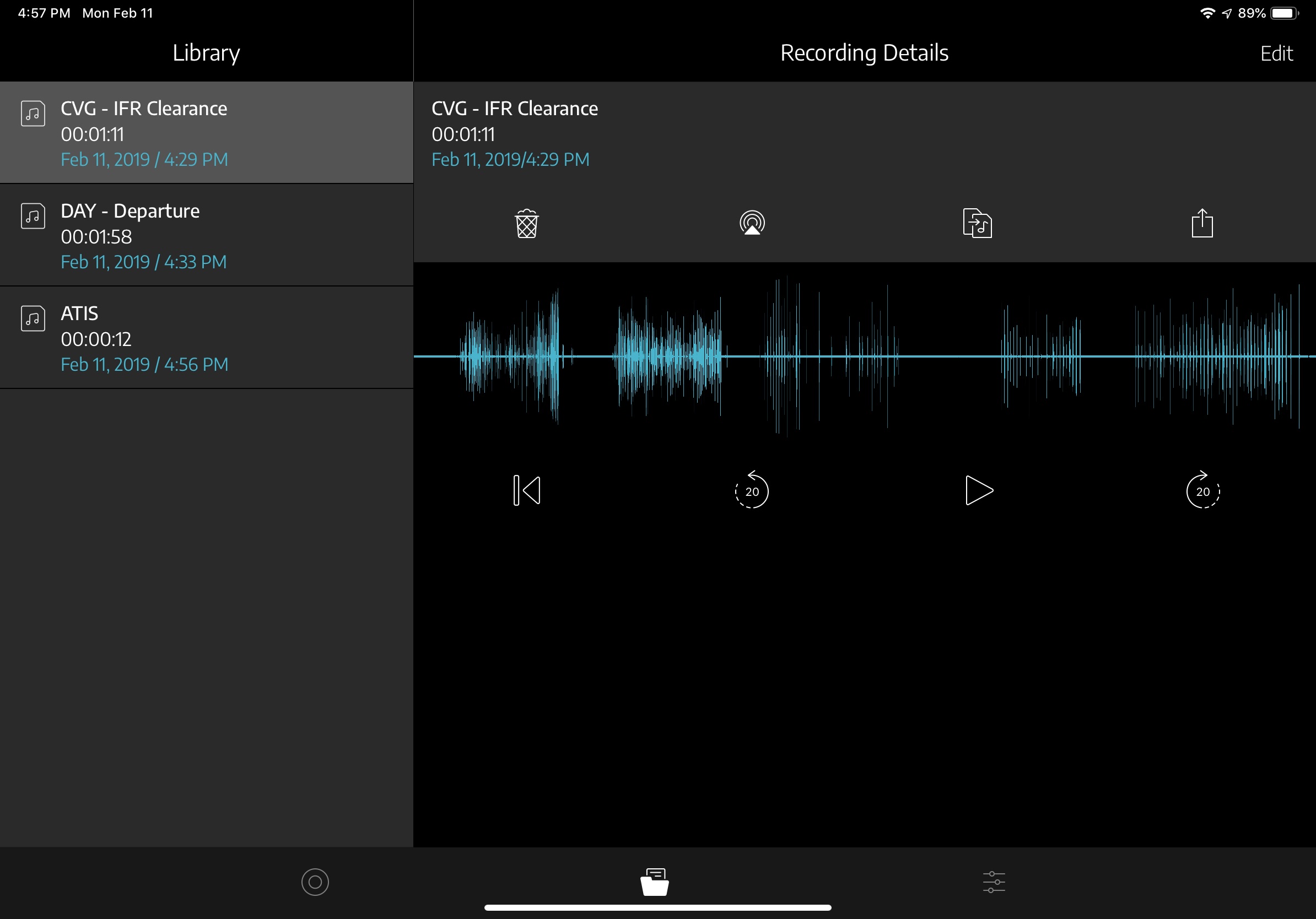
Task: Skip forward 20 seconds
Action: click(1202, 490)
